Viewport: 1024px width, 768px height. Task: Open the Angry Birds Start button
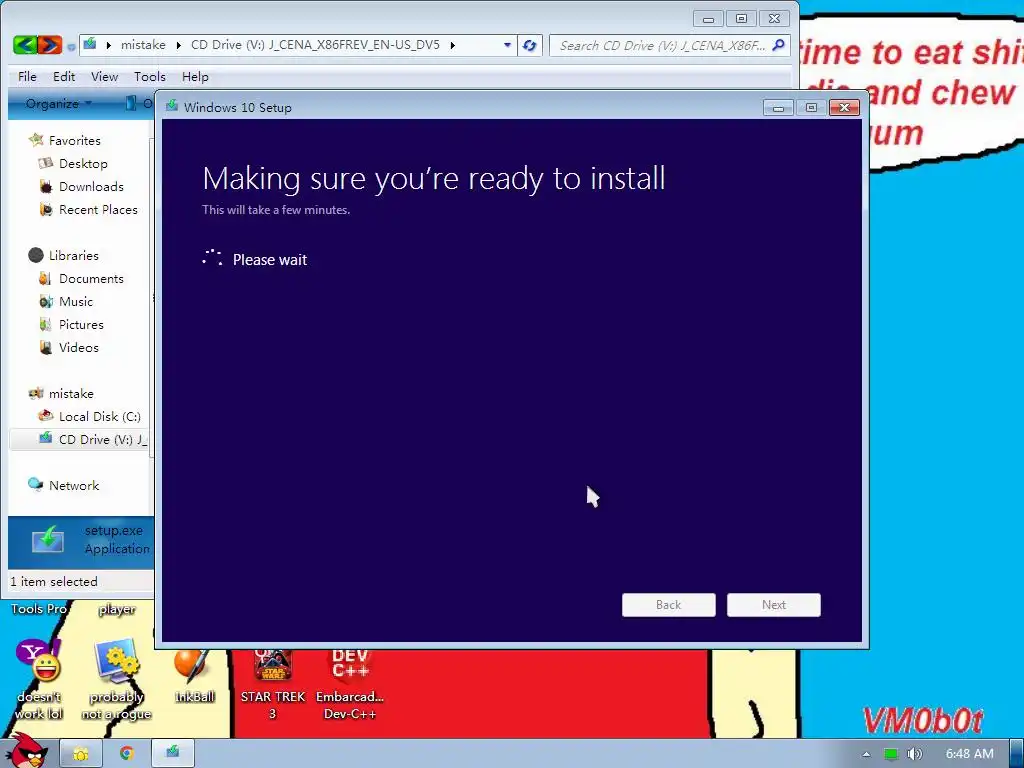pos(28,750)
